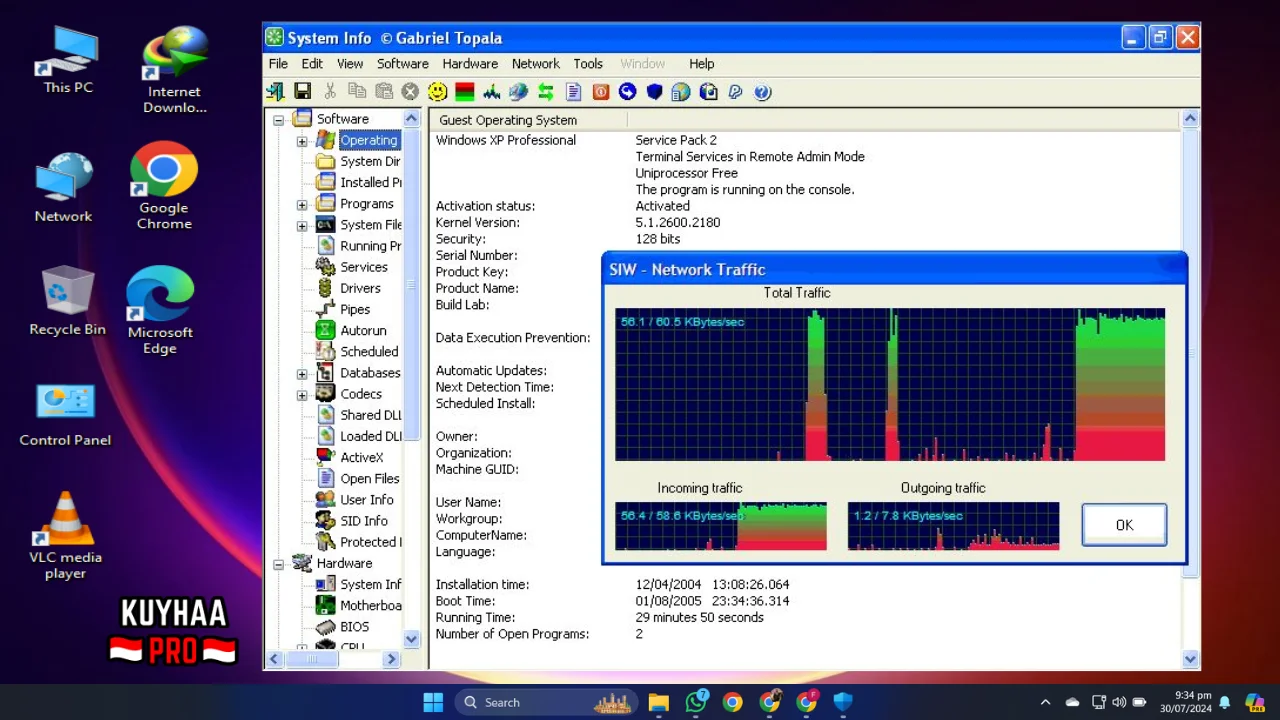Expand the Operating System tree node

[x=302, y=141]
